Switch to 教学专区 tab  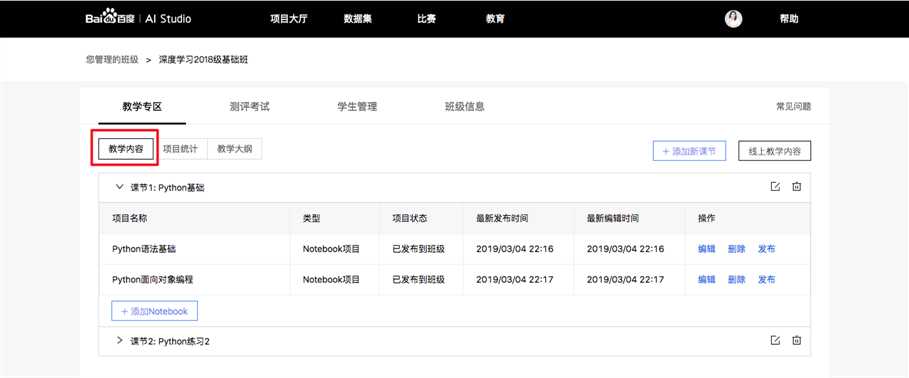[141, 107]
